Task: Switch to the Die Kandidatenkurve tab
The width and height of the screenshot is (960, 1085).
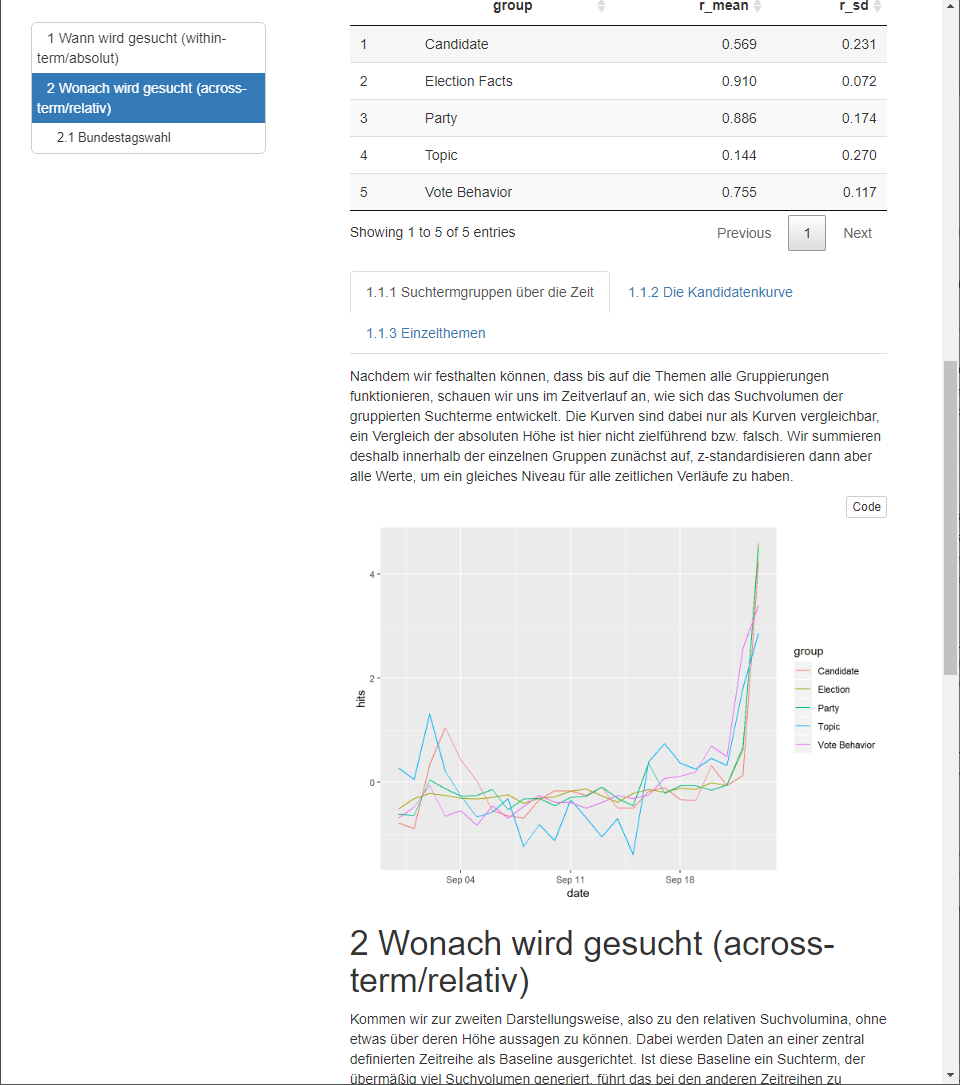Action: click(710, 293)
